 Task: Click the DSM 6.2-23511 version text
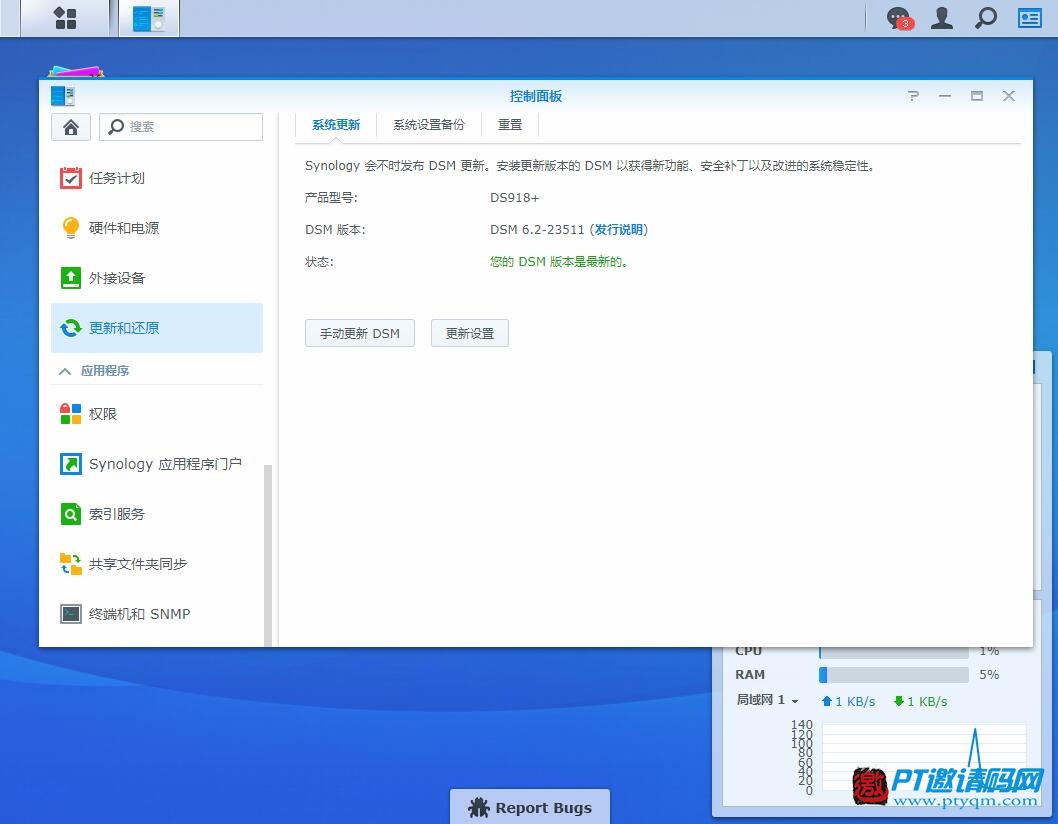pyautogui.click(x=537, y=229)
